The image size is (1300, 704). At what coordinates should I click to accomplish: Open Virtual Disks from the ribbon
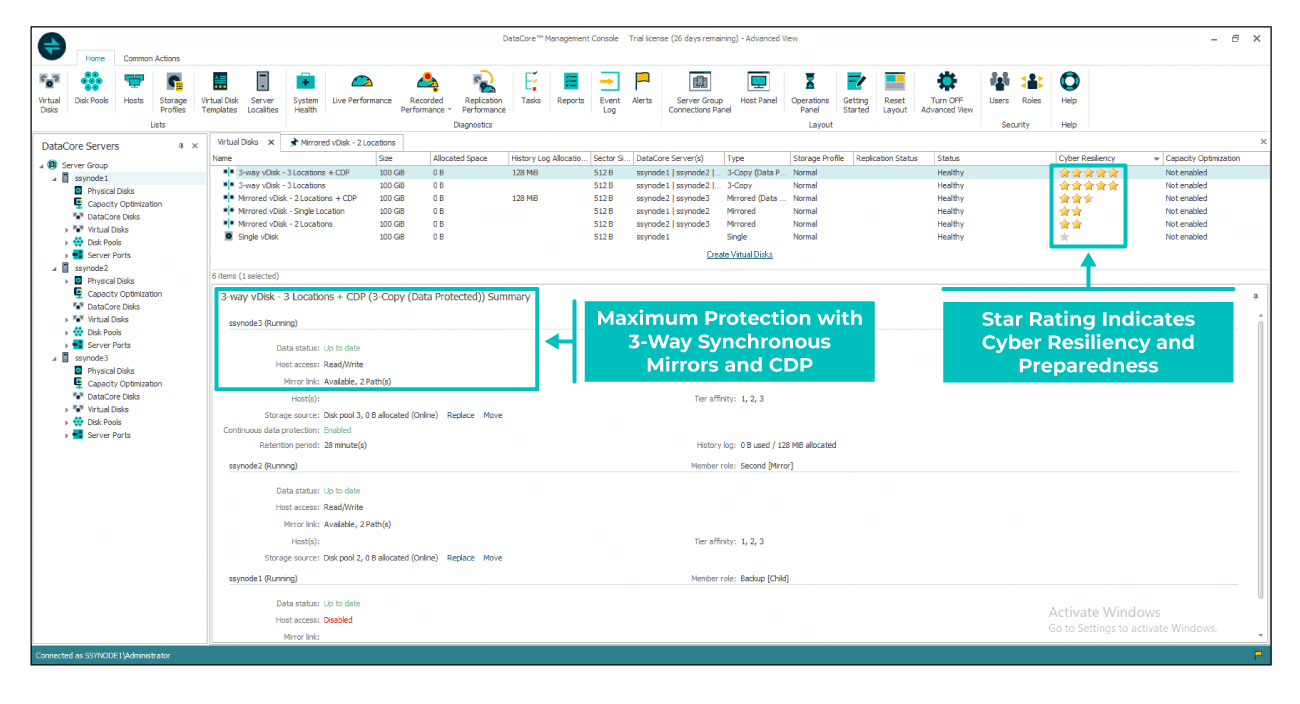[49, 92]
